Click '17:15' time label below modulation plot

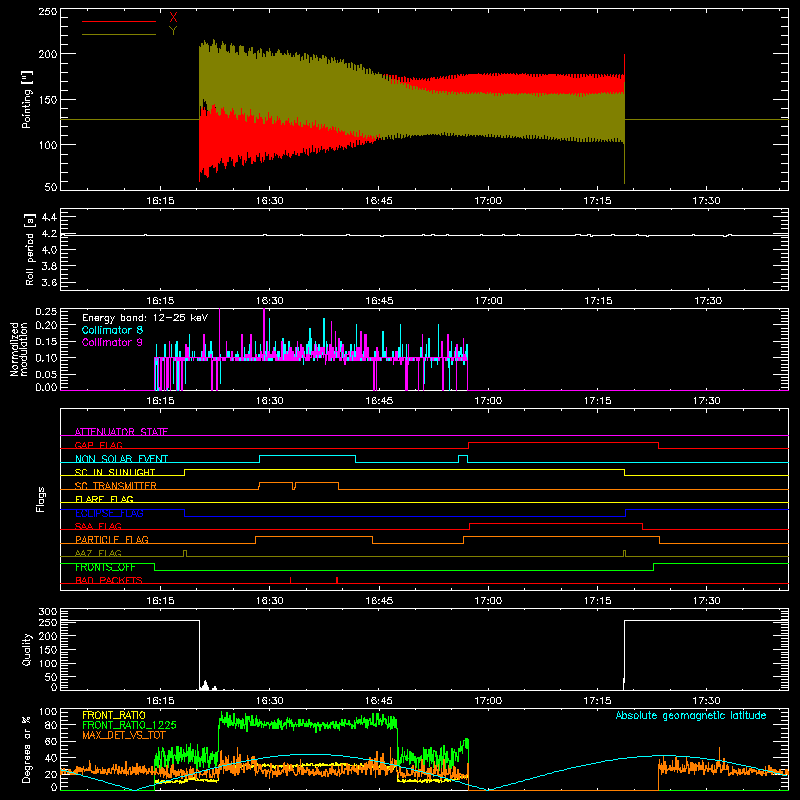(x=597, y=401)
